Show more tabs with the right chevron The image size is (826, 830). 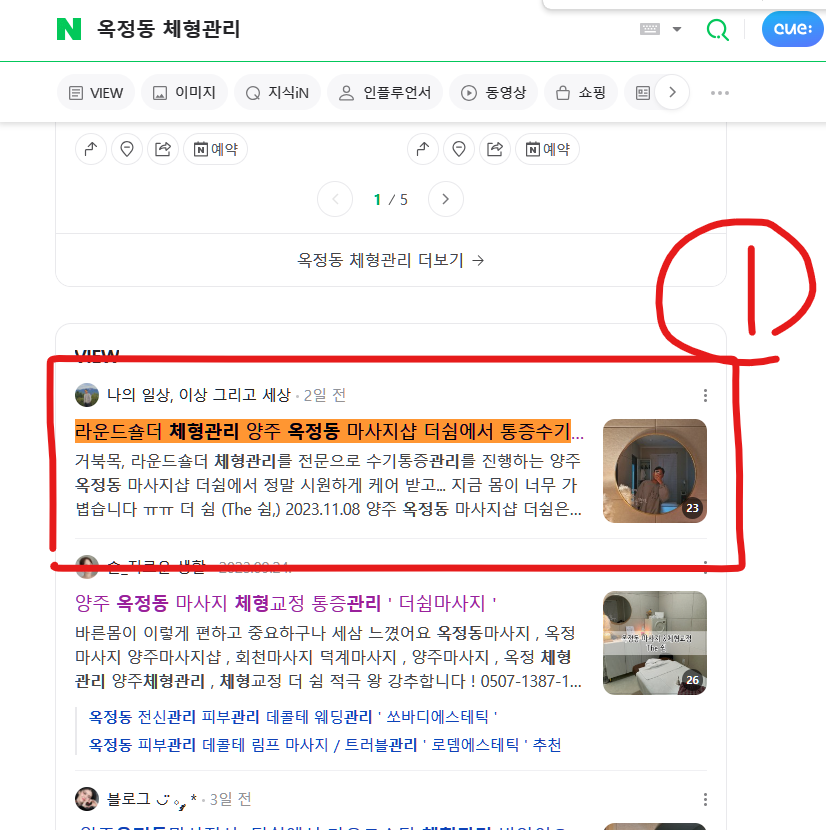point(672,92)
